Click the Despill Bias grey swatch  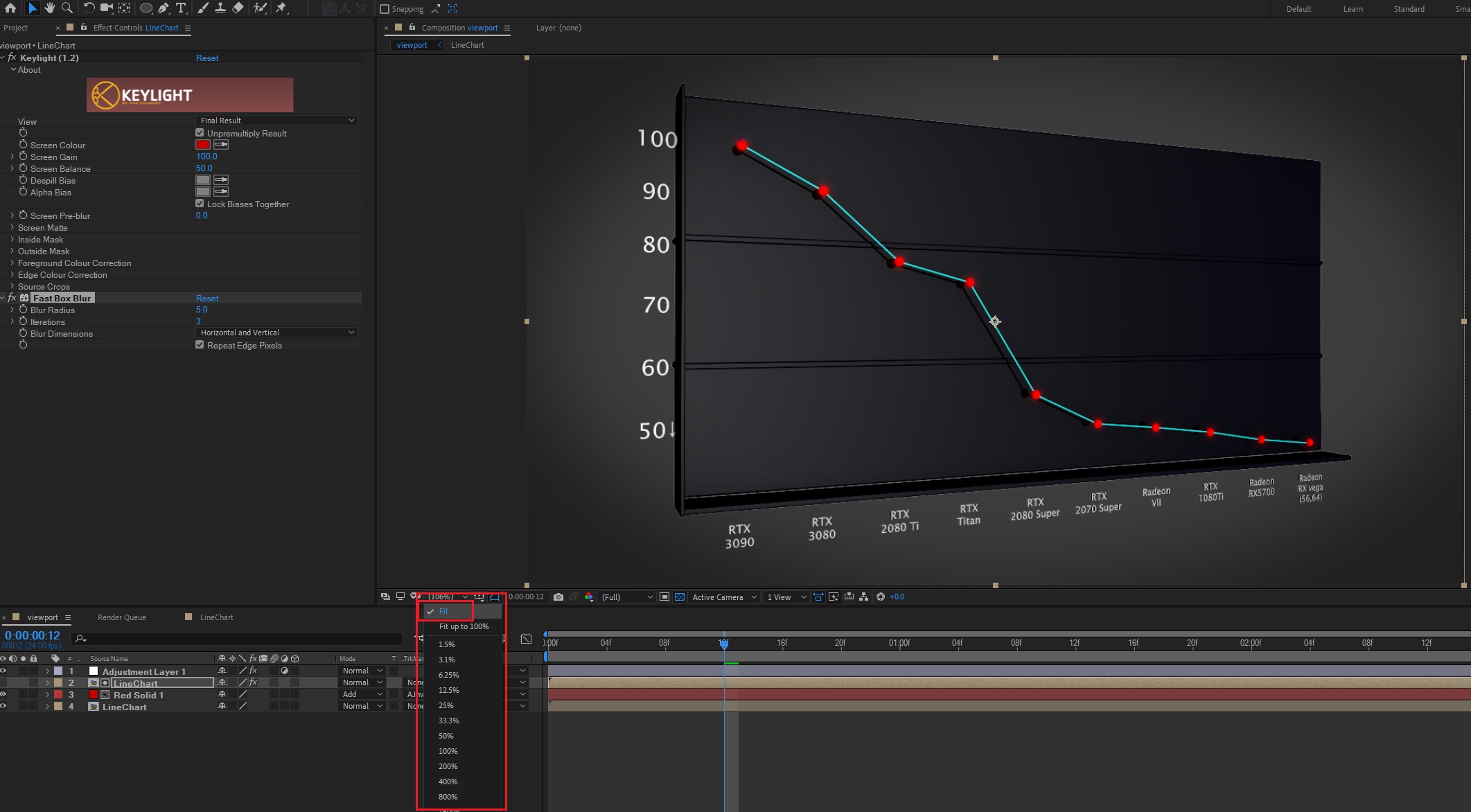[202, 180]
